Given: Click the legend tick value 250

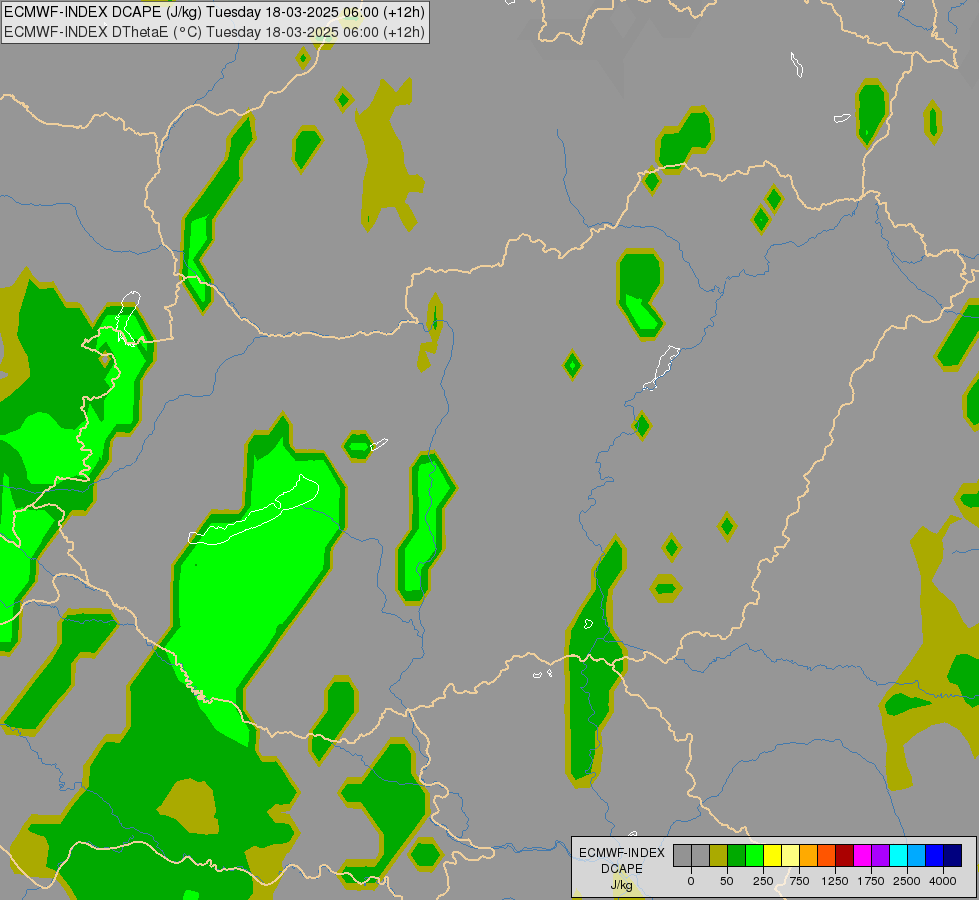Looking at the screenshot, I should tap(763, 881).
